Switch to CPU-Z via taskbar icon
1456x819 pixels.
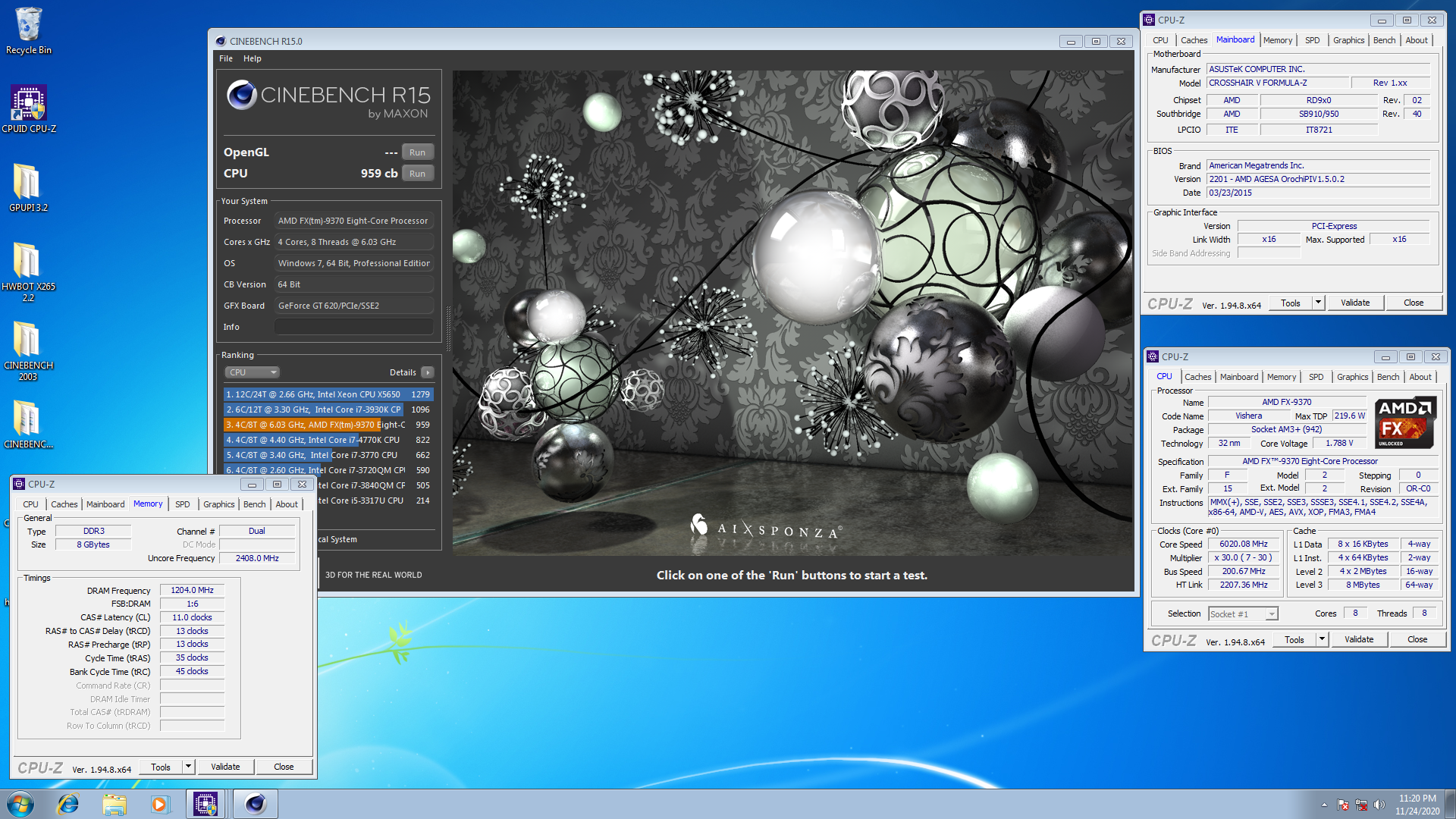tap(206, 804)
